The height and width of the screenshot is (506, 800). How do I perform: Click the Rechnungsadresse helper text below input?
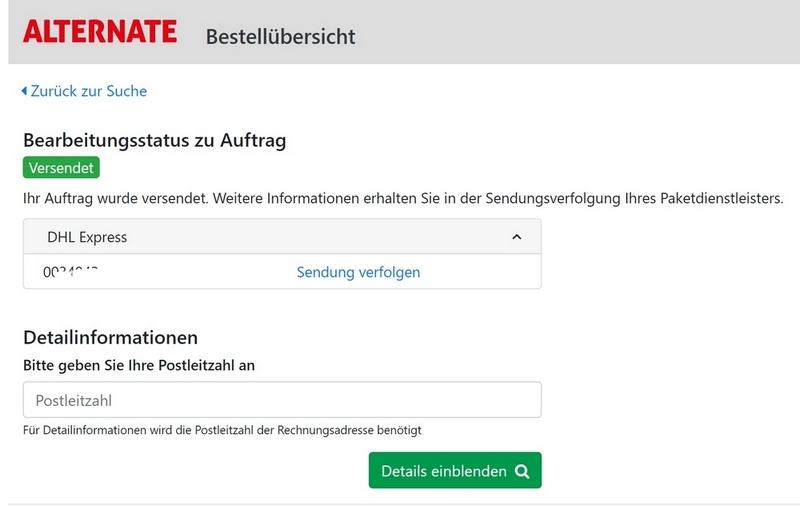coord(222,430)
